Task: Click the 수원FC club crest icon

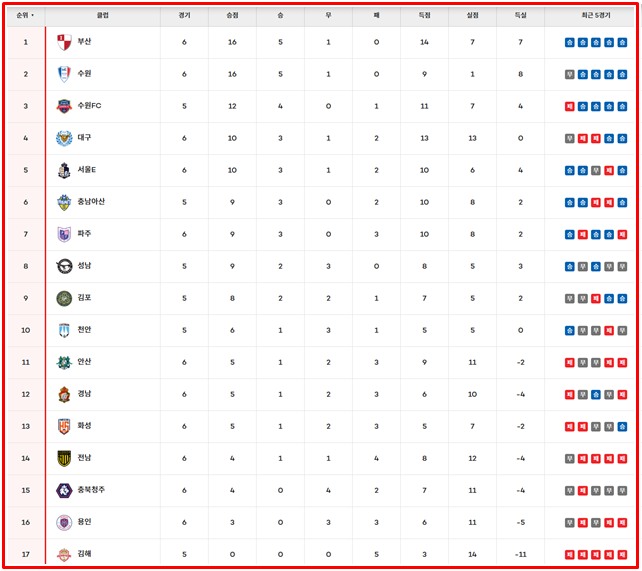Action: coord(64,106)
